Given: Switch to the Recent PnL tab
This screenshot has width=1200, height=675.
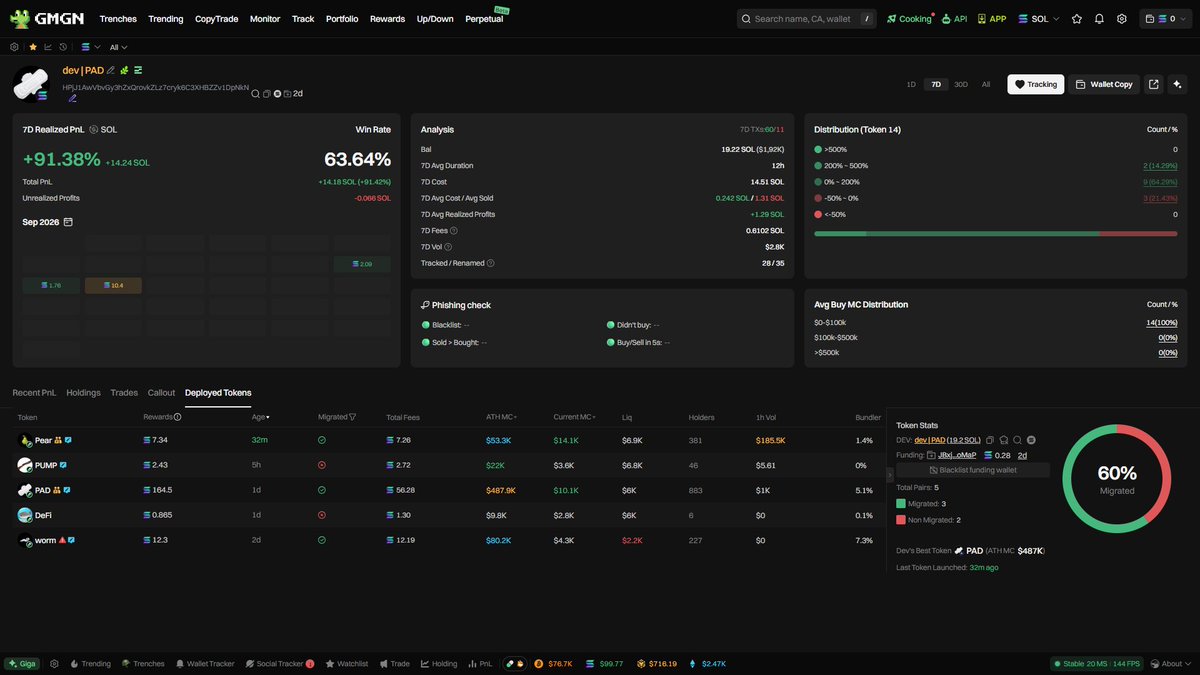Looking at the screenshot, I should tap(34, 393).
